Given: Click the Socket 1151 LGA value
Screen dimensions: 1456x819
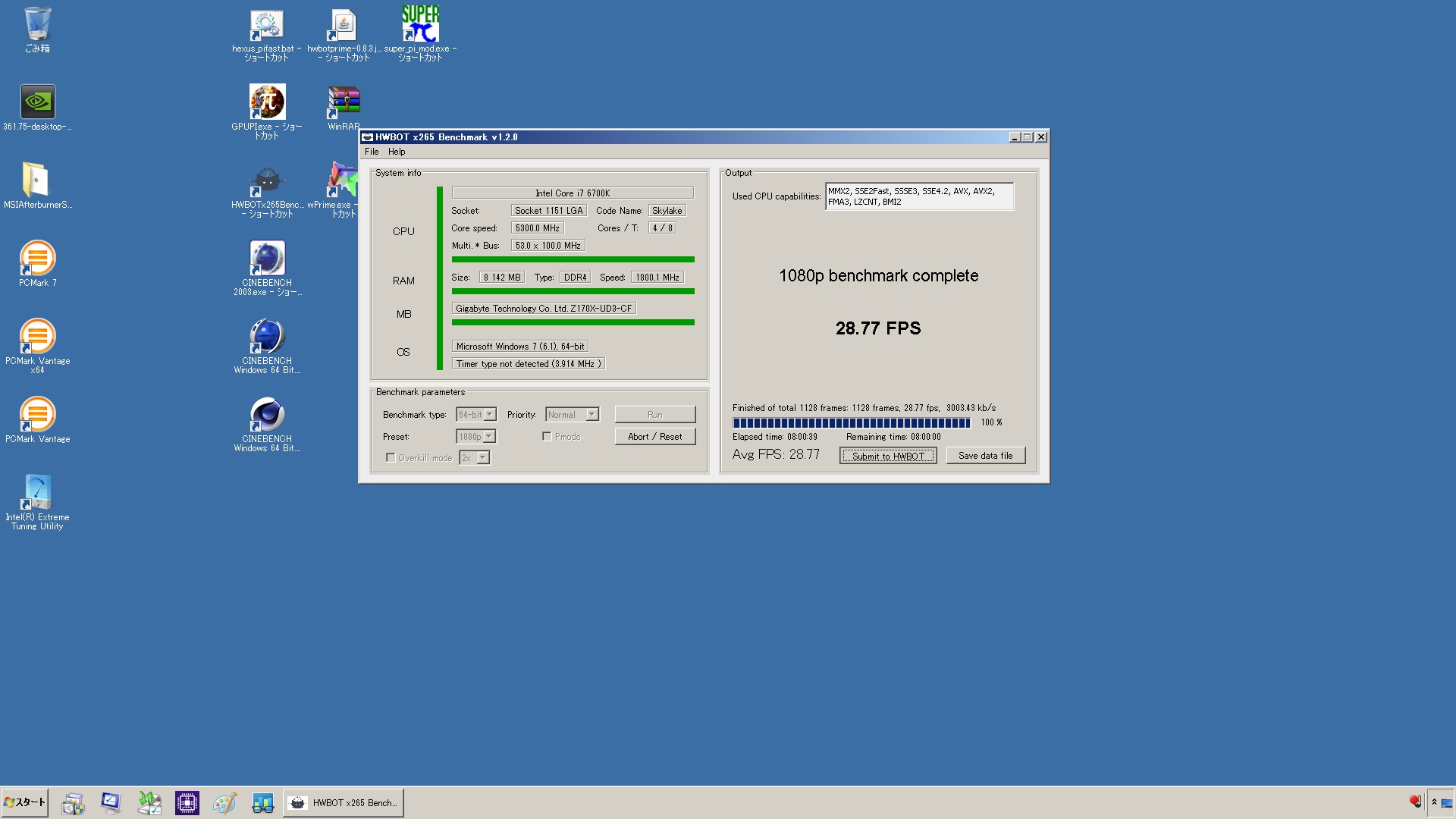Looking at the screenshot, I should pyautogui.click(x=549, y=211).
